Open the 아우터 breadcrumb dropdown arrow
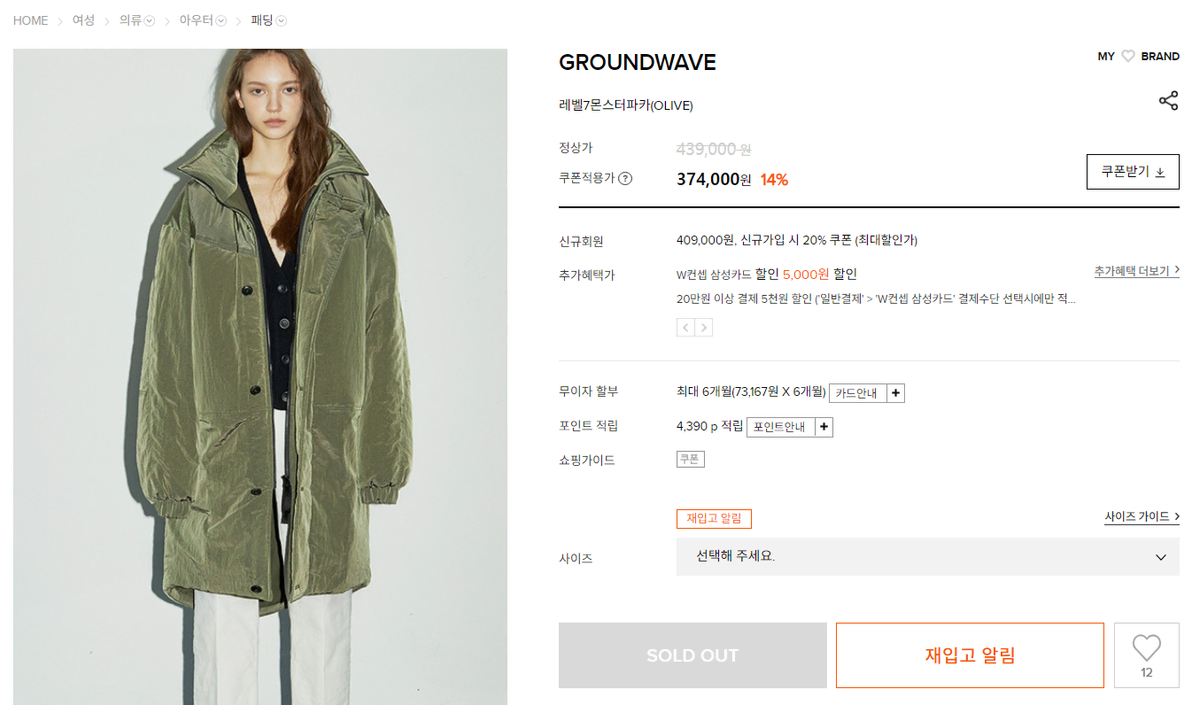The width and height of the screenshot is (1199, 705). pos(221,21)
